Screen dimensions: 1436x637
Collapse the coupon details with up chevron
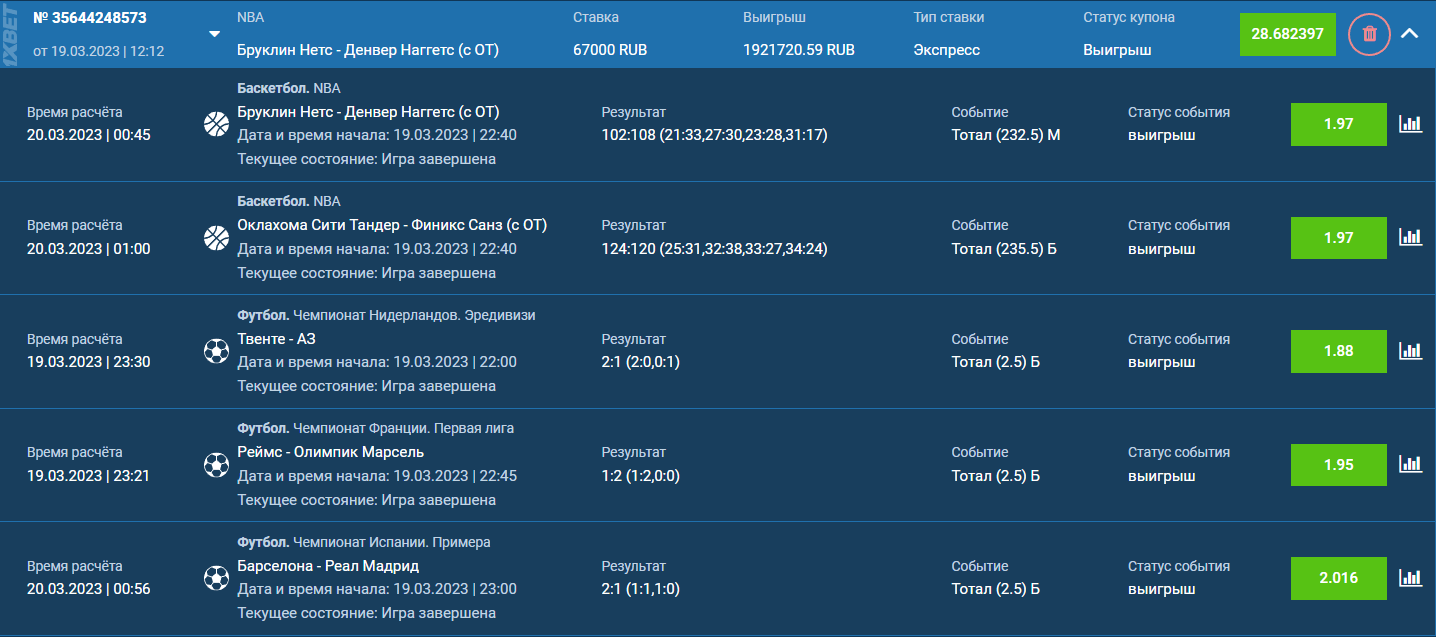tap(1409, 34)
